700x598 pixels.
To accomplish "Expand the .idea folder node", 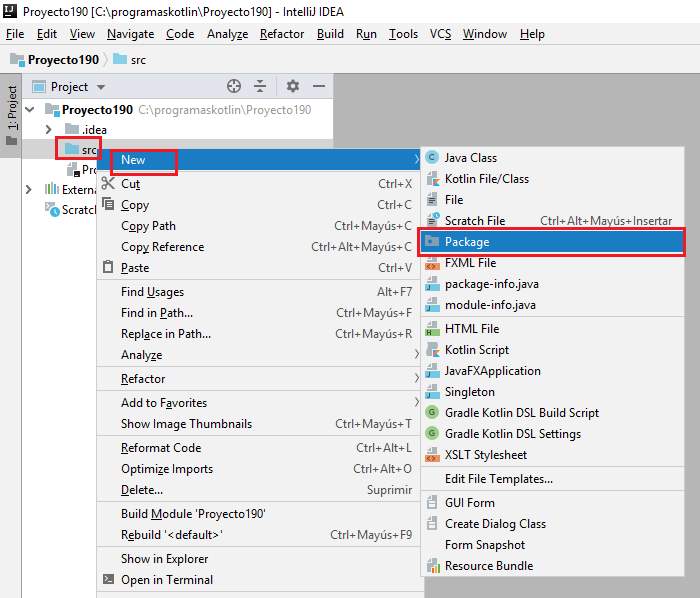I will [48, 129].
